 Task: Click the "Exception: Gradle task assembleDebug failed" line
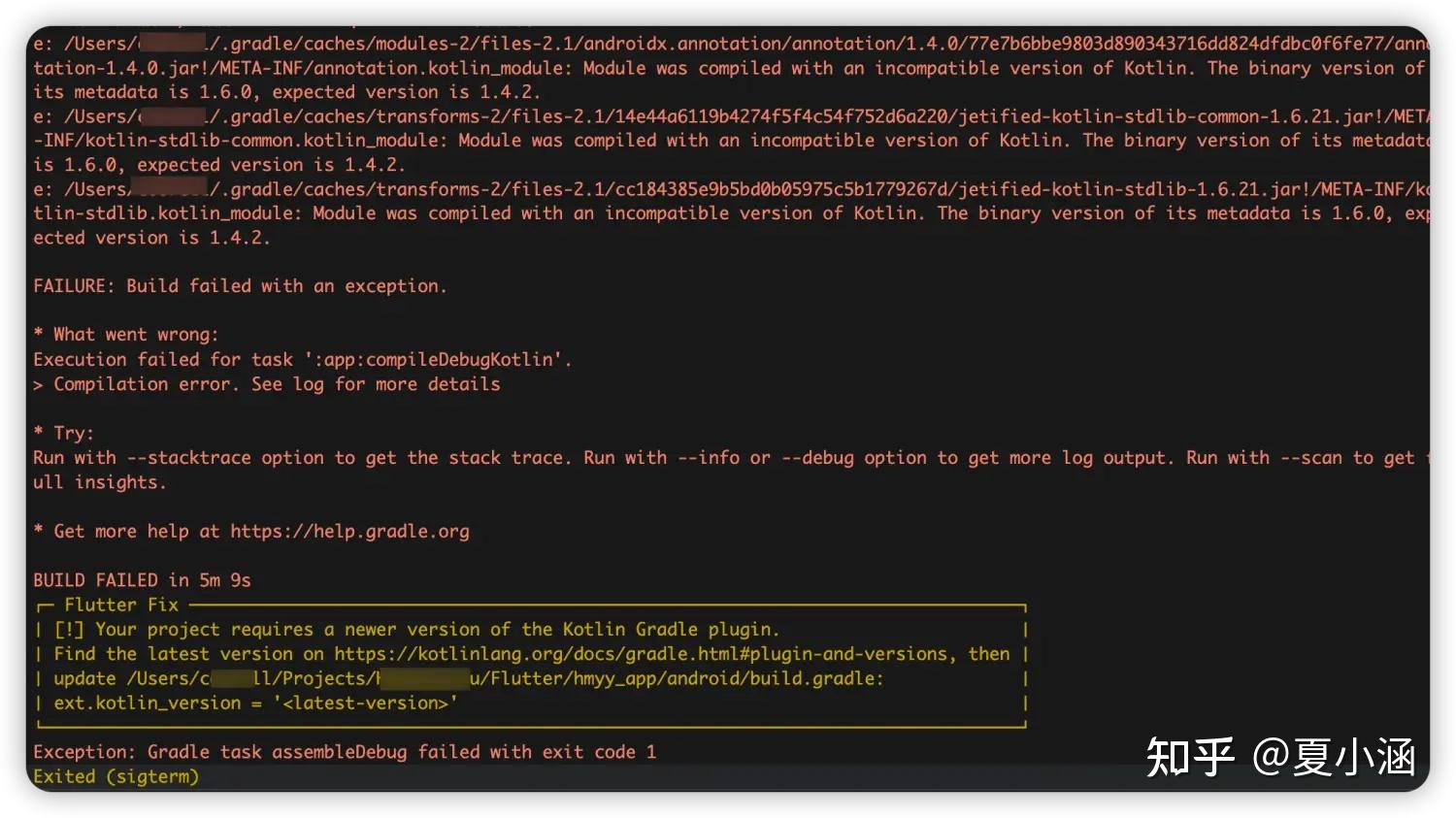tap(345, 752)
